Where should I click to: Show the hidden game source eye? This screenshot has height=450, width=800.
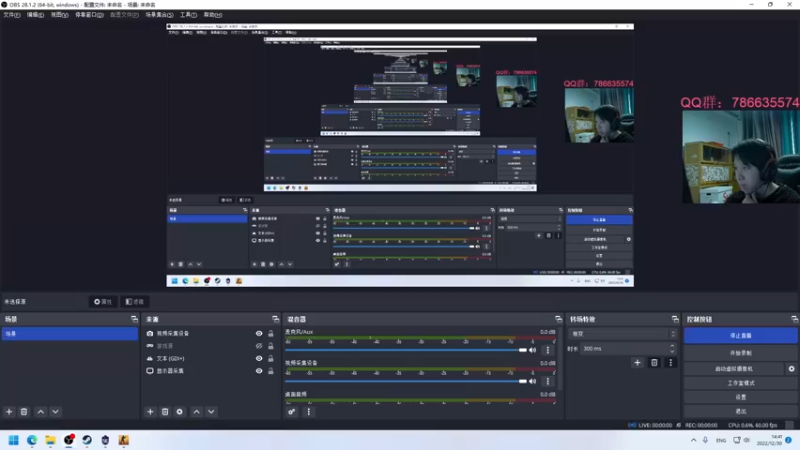(259, 346)
